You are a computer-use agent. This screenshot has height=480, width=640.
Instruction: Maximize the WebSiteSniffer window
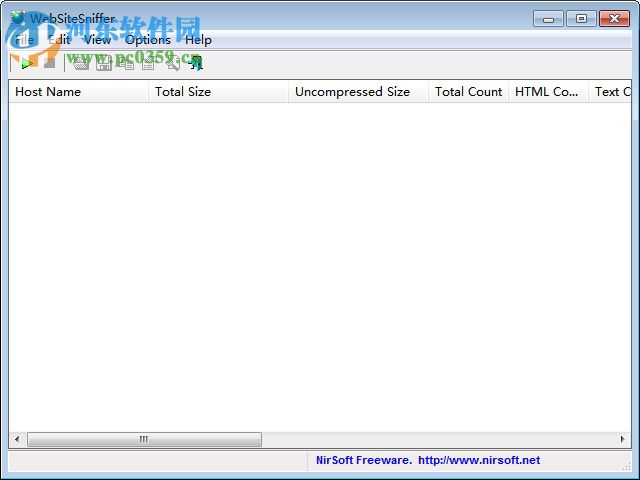click(x=581, y=19)
